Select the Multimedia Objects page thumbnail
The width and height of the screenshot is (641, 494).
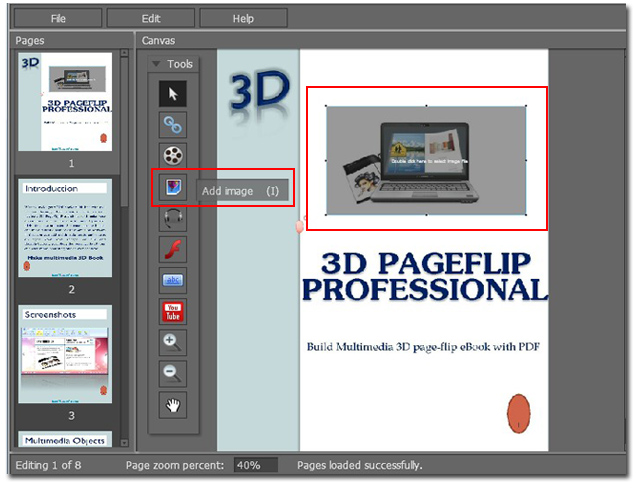pyautogui.click(x=65, y=439)
